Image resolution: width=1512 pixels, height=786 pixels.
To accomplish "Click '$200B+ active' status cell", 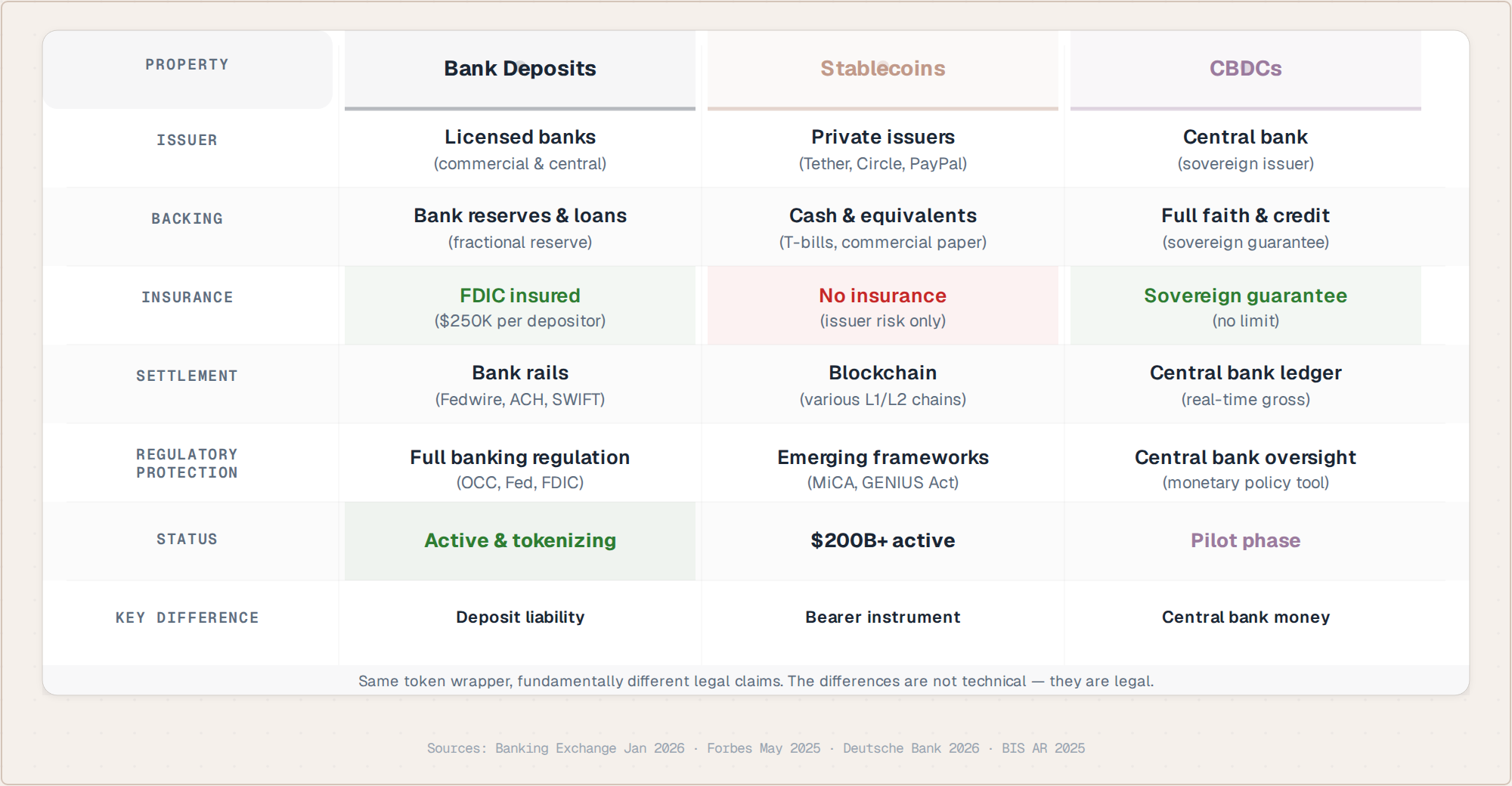I will click(x=883, y=540).
